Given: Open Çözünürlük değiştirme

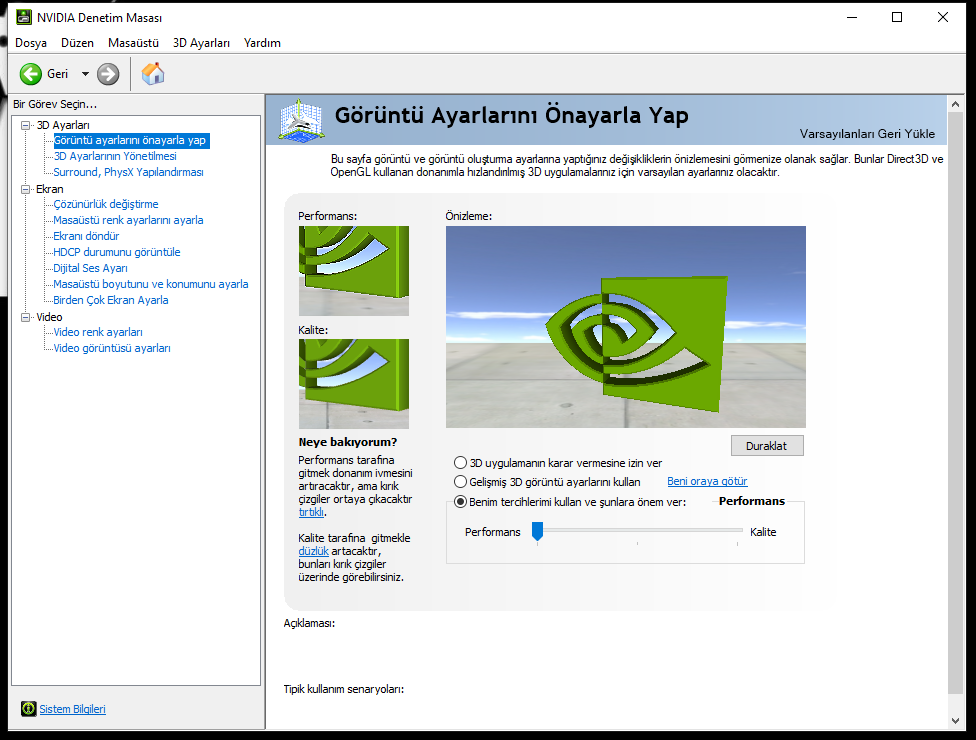Looking at the screenshot, I should [106, 204].
